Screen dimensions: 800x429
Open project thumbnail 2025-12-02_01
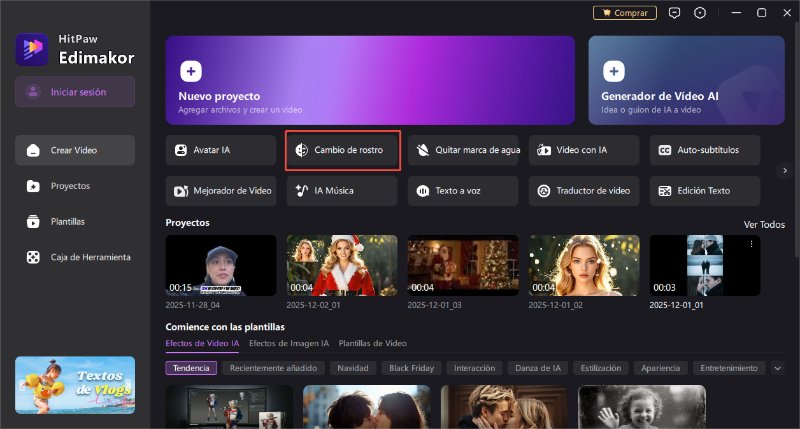pos(342,265)
